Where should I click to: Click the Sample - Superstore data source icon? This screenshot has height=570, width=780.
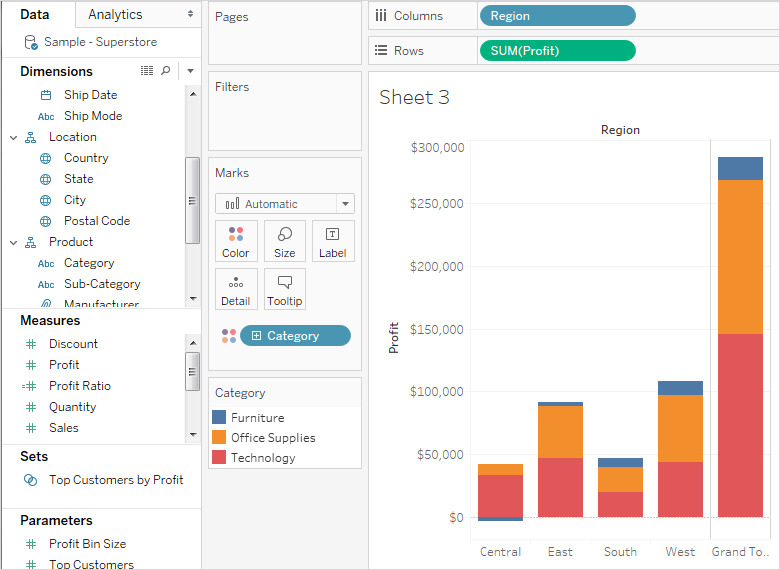pyautogui.click(x=31, y=42)
